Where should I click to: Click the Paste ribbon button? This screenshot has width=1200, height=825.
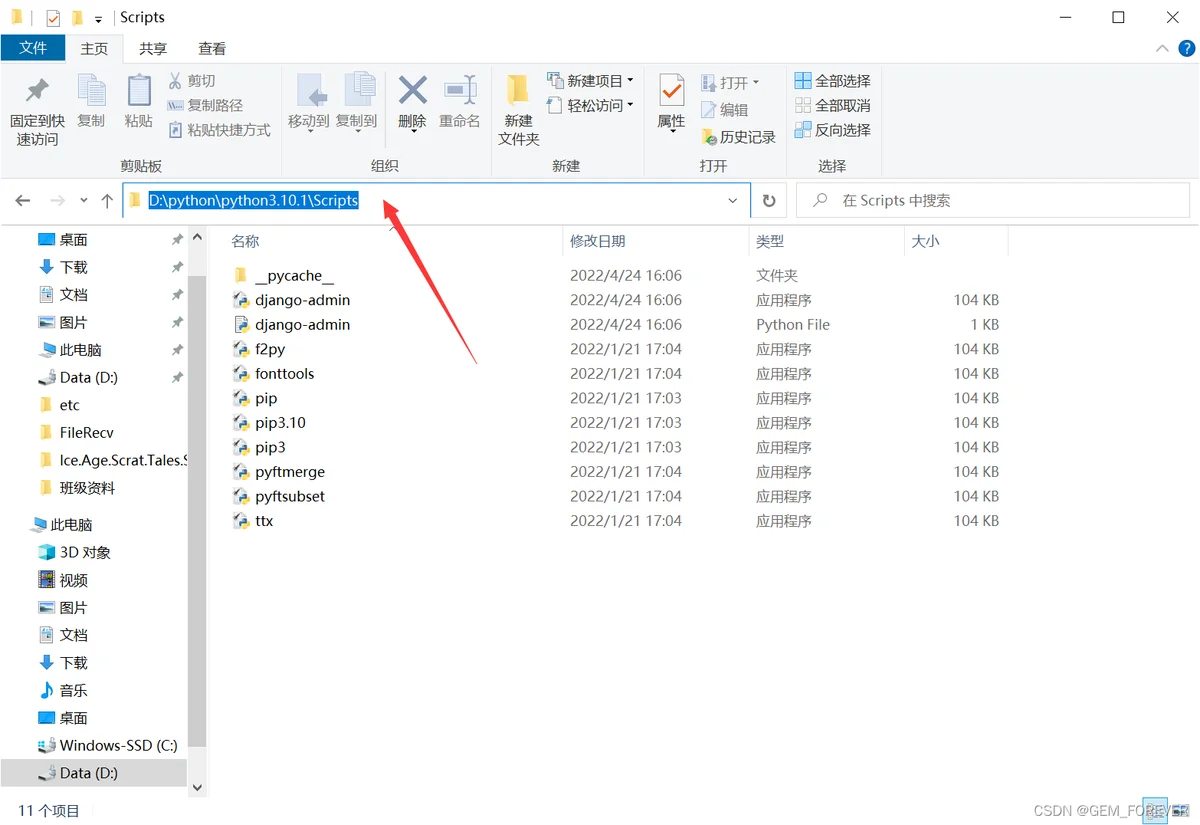pyautogui.click(x=139, y=101)
